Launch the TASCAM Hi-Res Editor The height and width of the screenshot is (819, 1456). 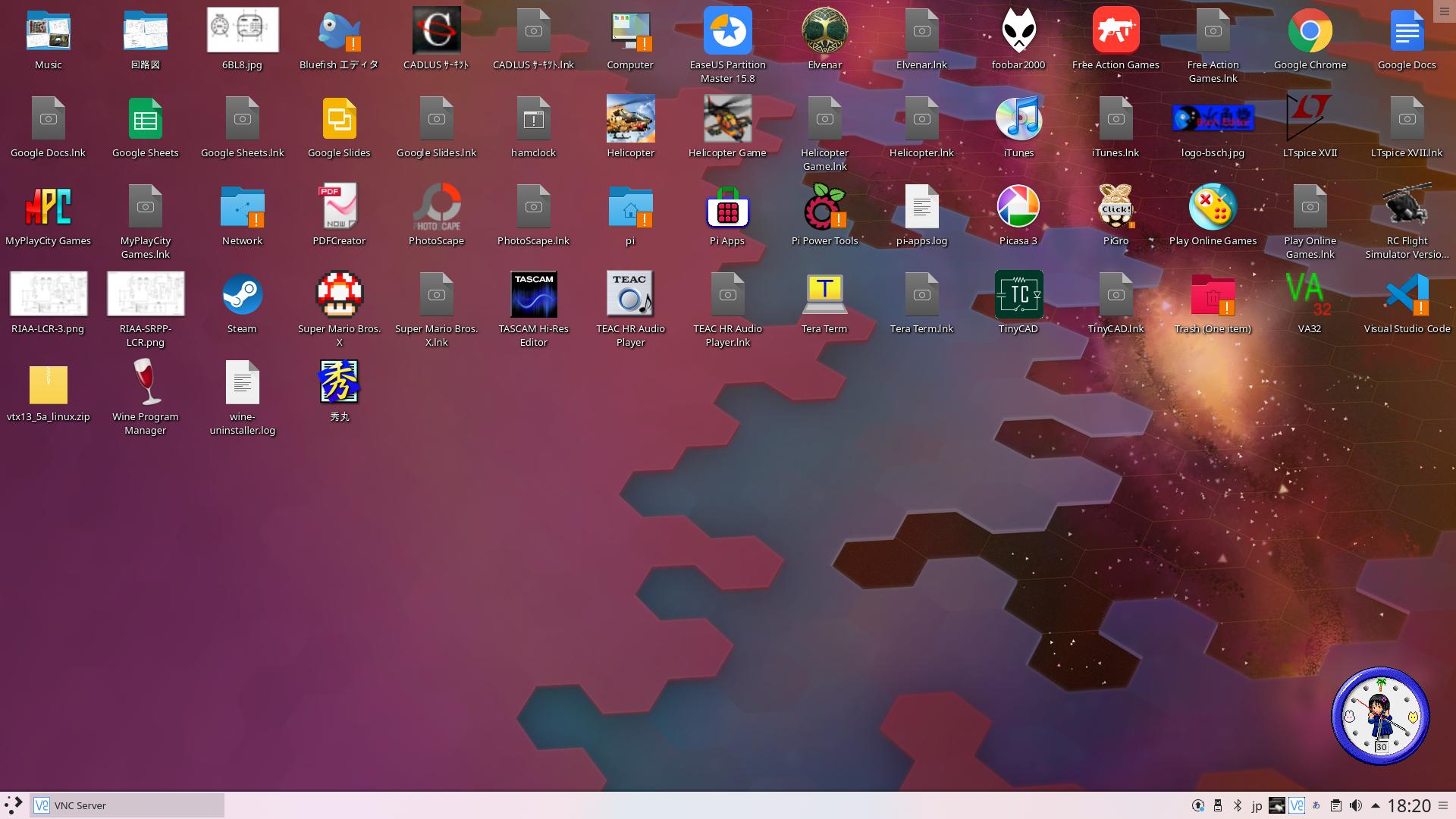[x=533, y=294]
